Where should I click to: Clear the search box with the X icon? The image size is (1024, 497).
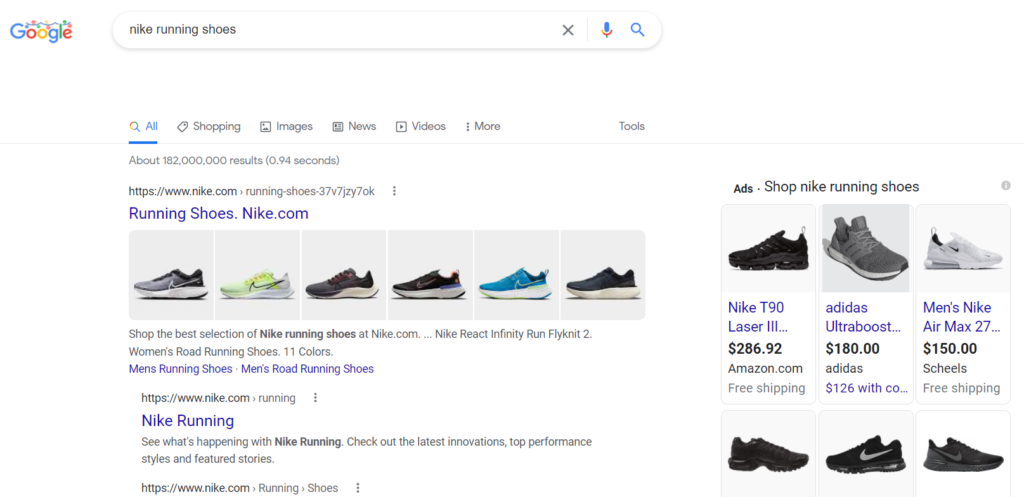click(568, 30)
